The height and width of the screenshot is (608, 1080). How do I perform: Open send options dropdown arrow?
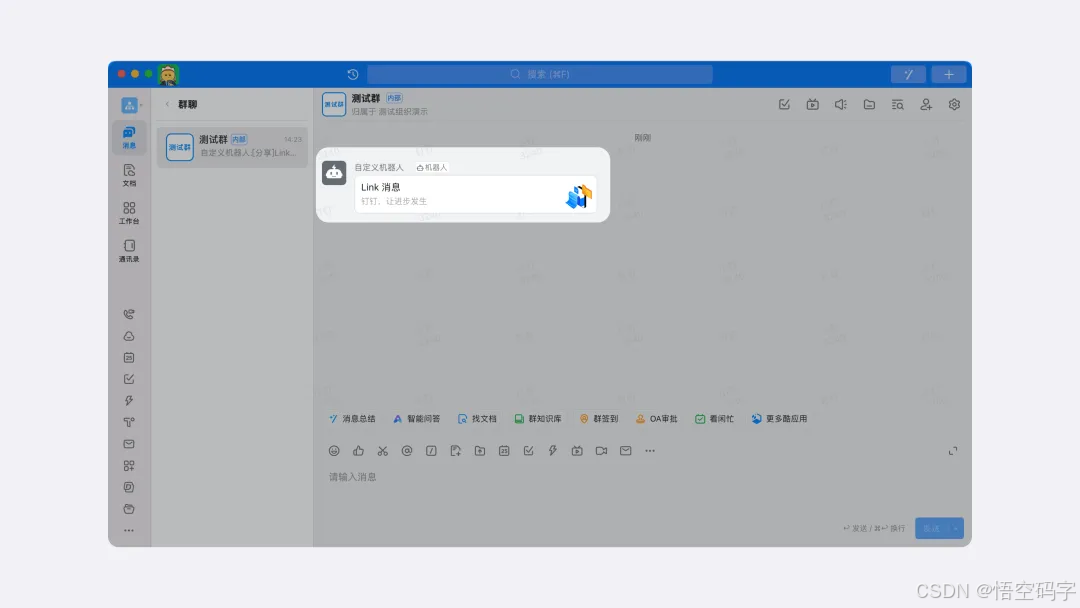tap(956, 528)
